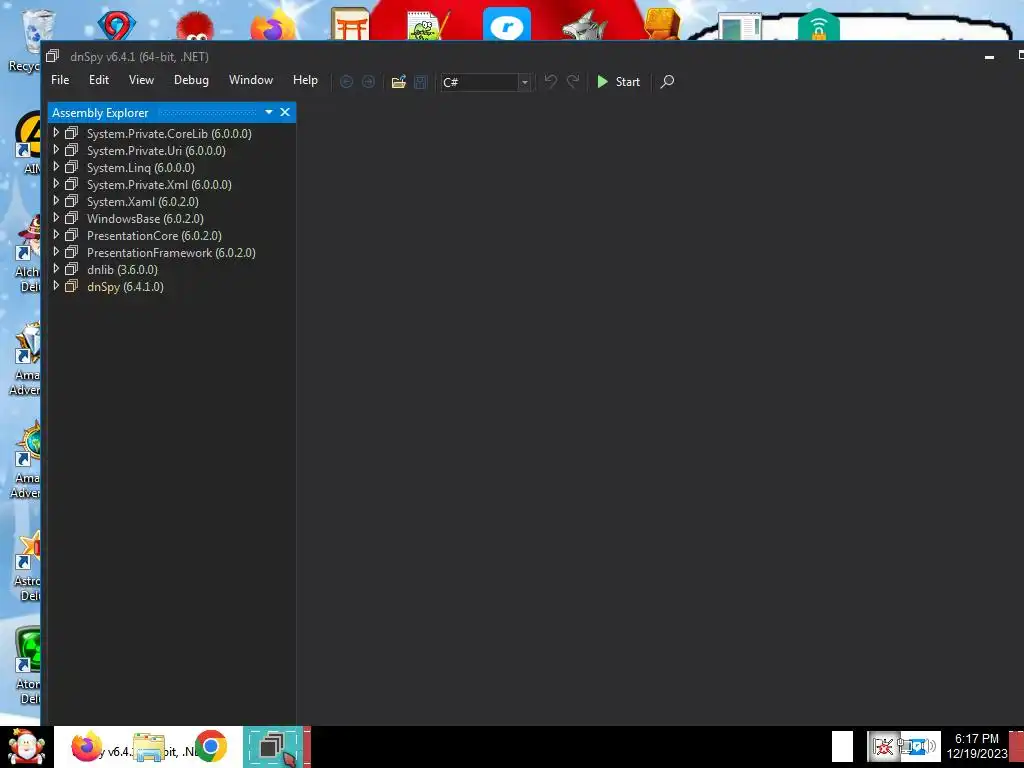Click the Redo toolbar icon
Viewport: 1024px width, 768px height.
click(573, 81)
